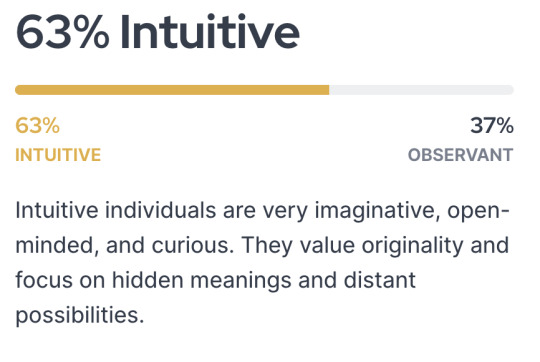
Task: Click the word "value" in the paragraph
Action: pos(327,245)
